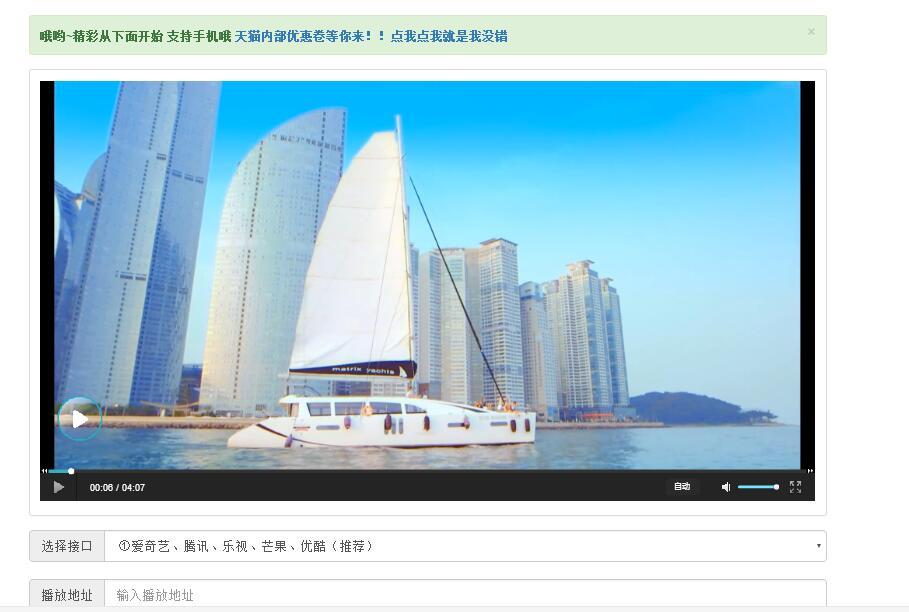Click the large circular play overlay on video

(80, 419)
